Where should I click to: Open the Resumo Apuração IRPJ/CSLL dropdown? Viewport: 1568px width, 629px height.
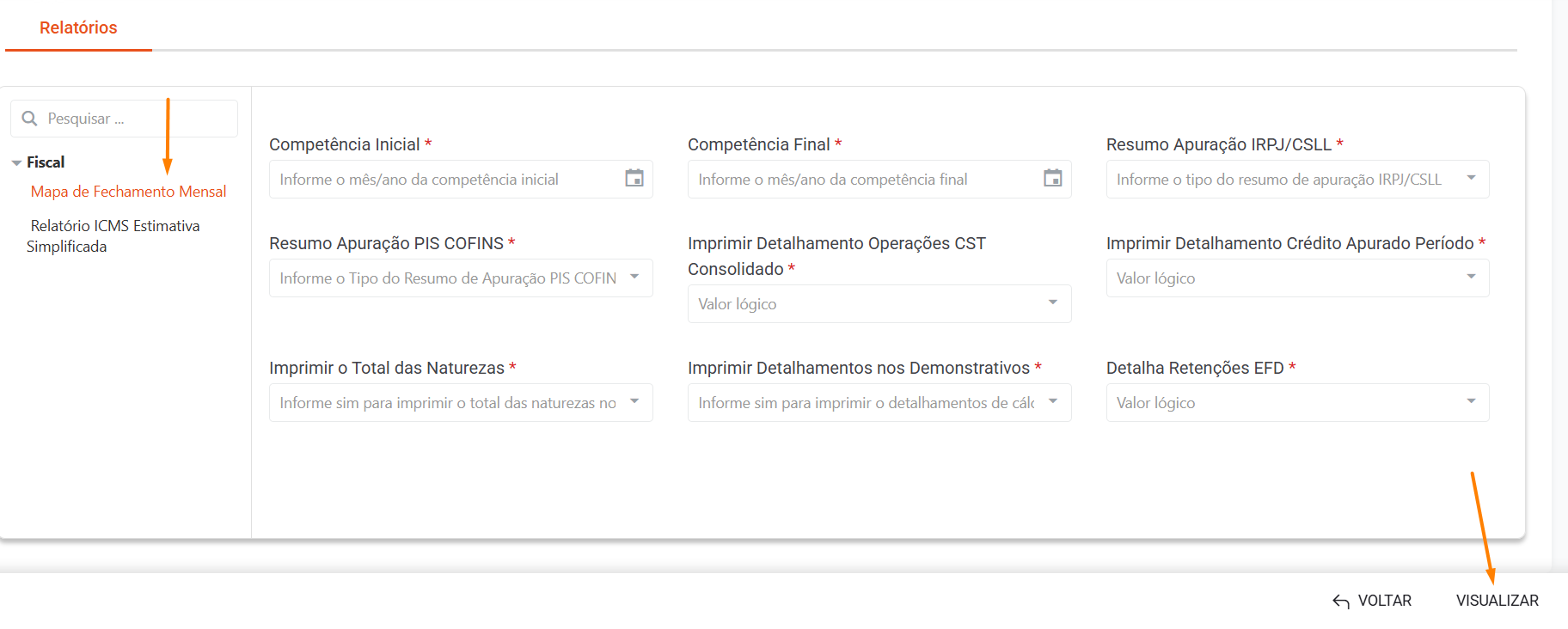click(x=1471, y=179)
